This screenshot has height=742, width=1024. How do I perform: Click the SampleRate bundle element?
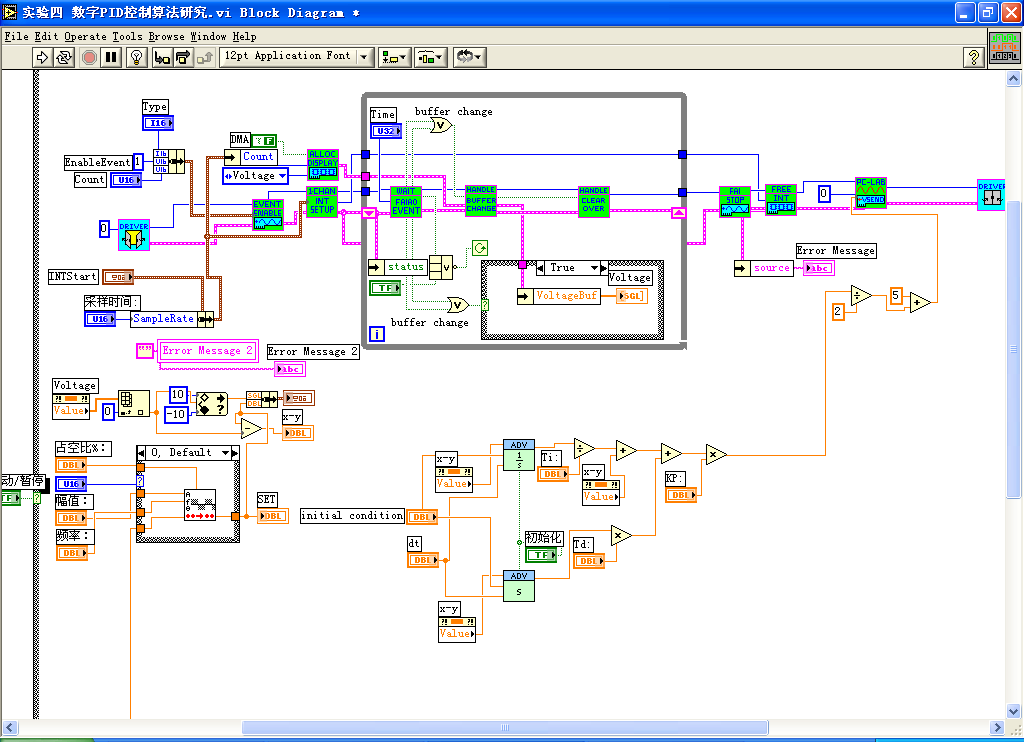(x=163, y=319)
